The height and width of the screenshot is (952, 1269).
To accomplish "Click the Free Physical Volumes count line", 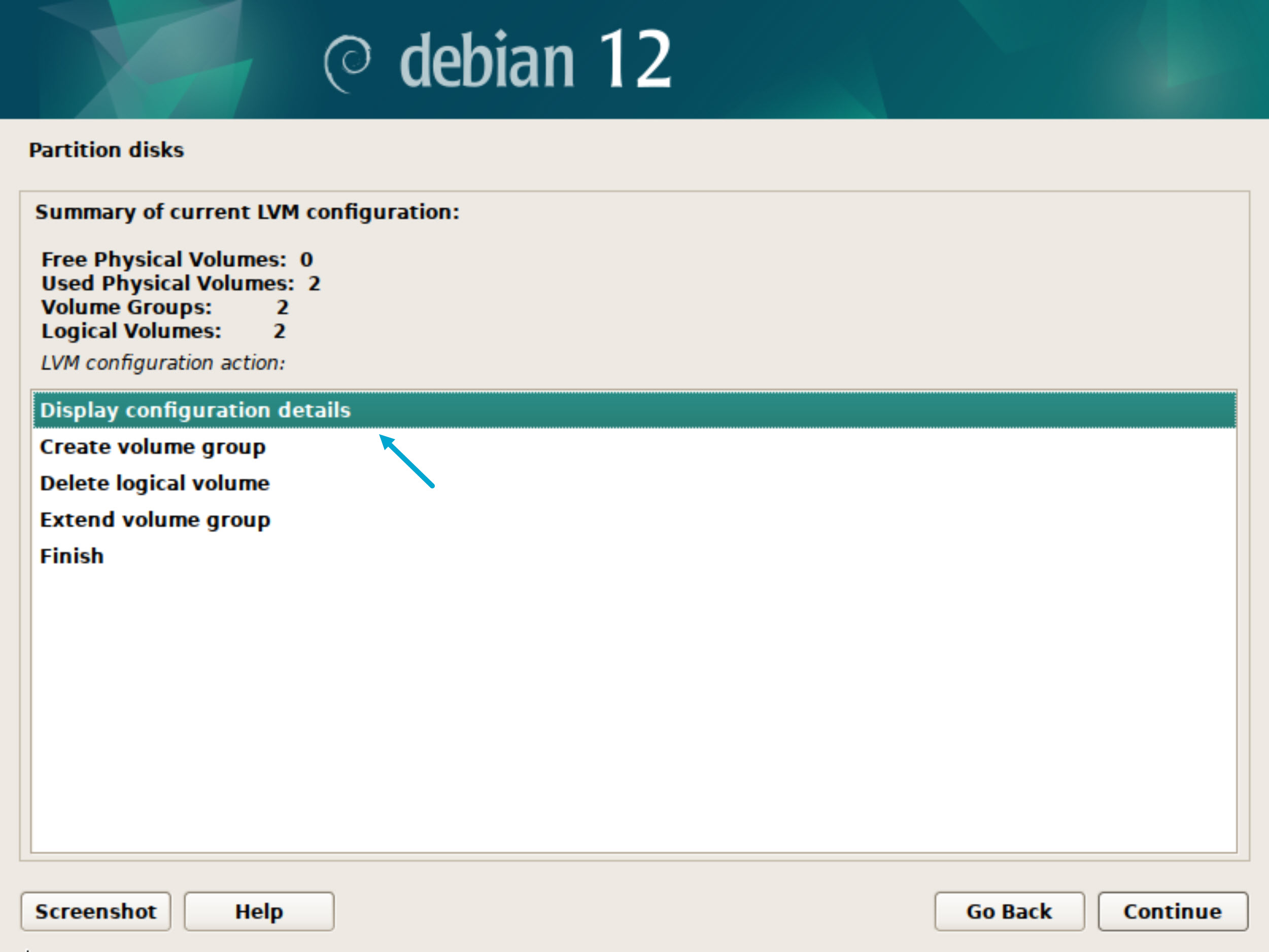I will click(x=177, y=259).
